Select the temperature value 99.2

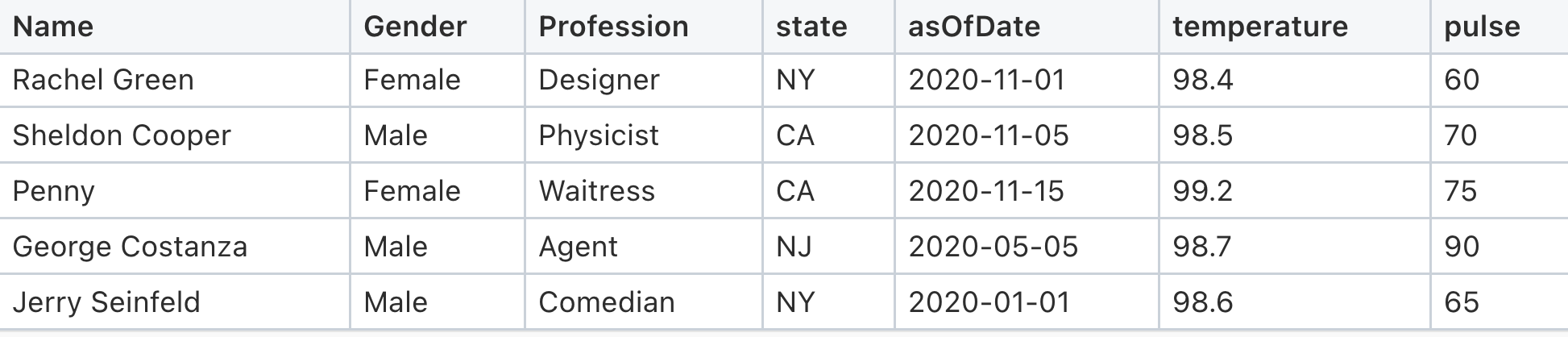(x=1202, y=191)
